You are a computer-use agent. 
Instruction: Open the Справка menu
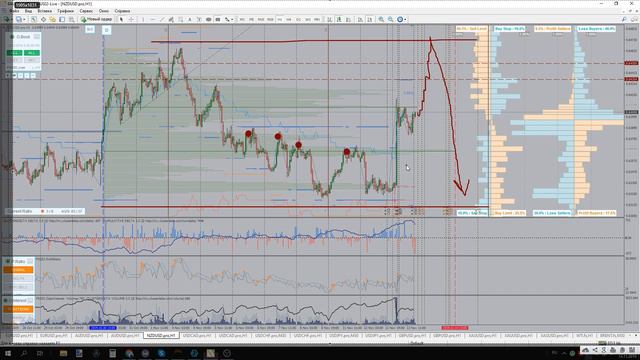122,11
